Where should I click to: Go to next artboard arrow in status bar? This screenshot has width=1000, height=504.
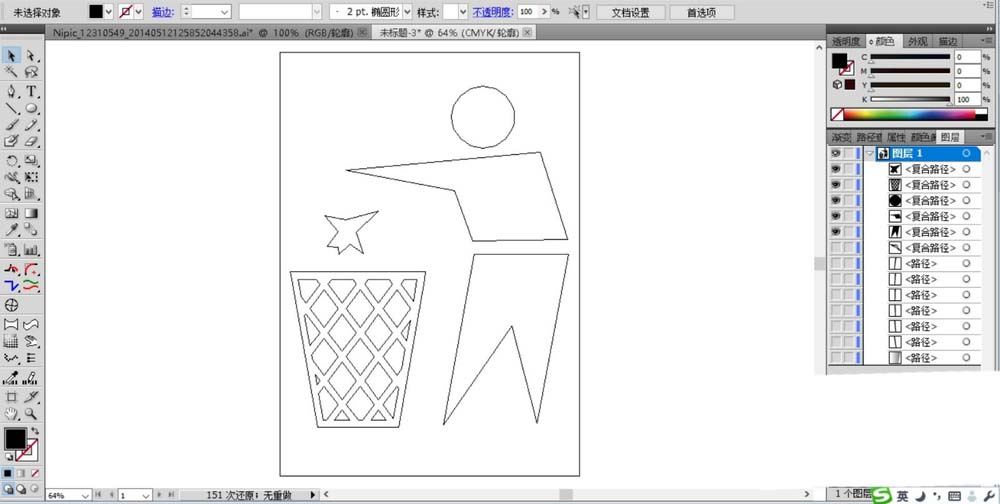click(160, 494)
